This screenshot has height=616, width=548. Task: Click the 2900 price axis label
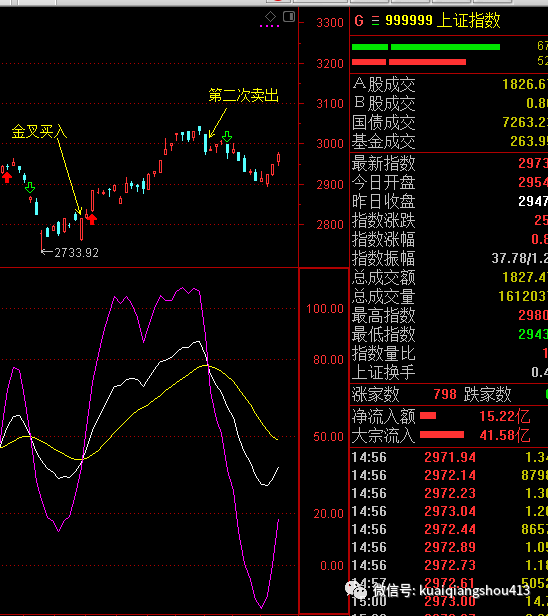(330, 184)
